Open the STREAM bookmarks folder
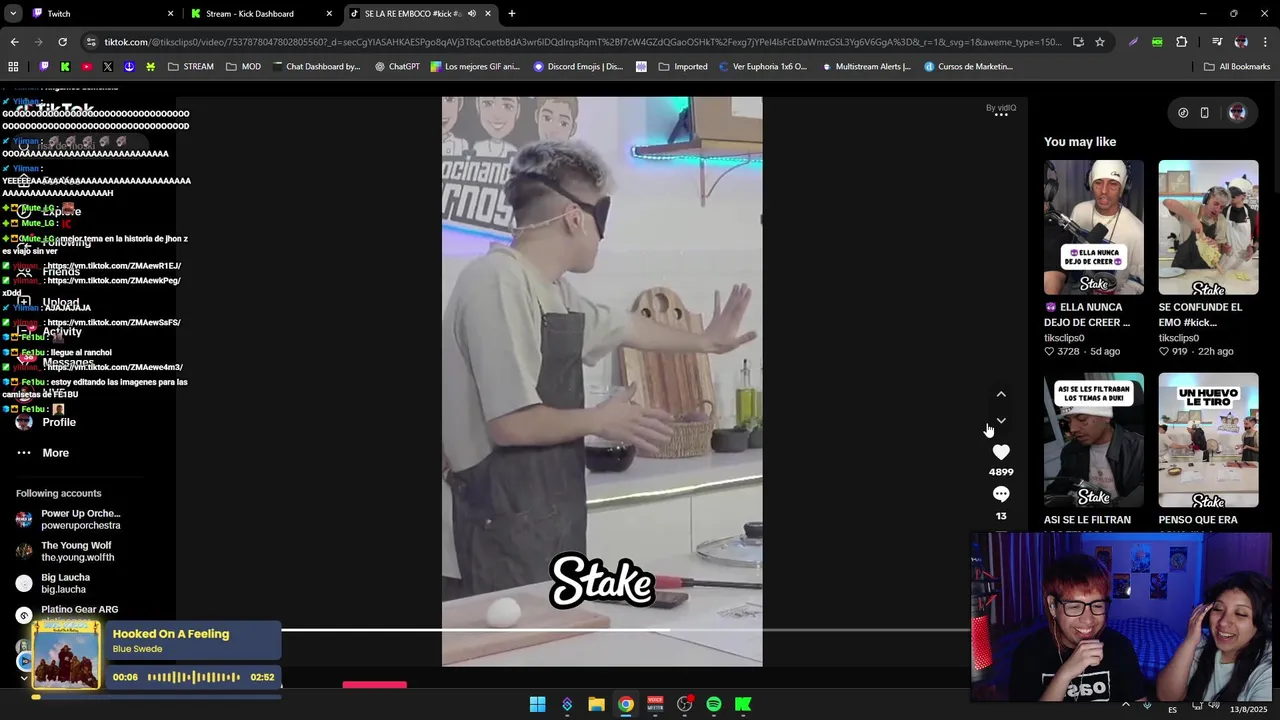1280x720 pixels. [190, 67]
